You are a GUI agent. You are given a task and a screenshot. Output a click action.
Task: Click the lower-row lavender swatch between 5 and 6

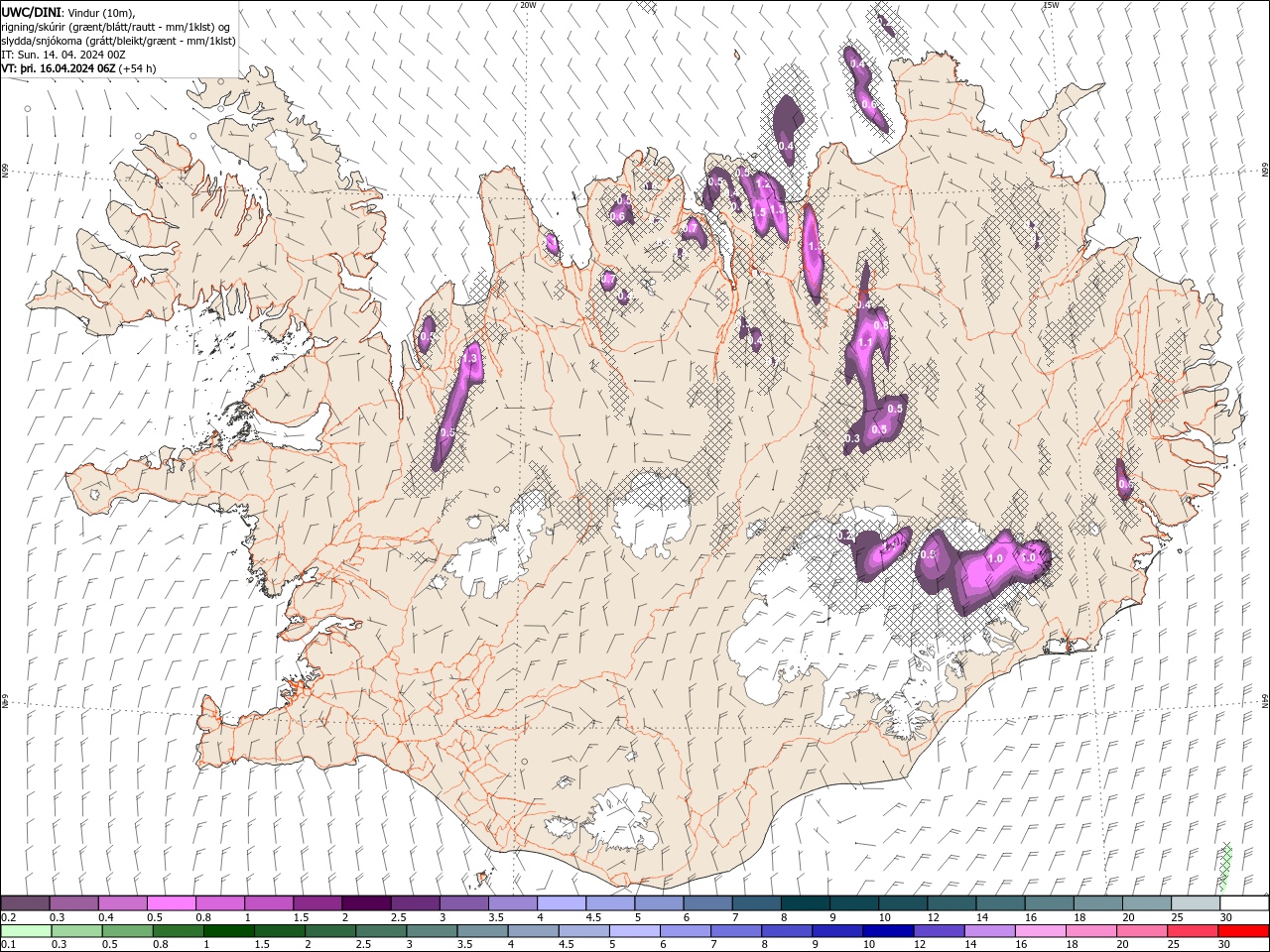click(634, 931)
